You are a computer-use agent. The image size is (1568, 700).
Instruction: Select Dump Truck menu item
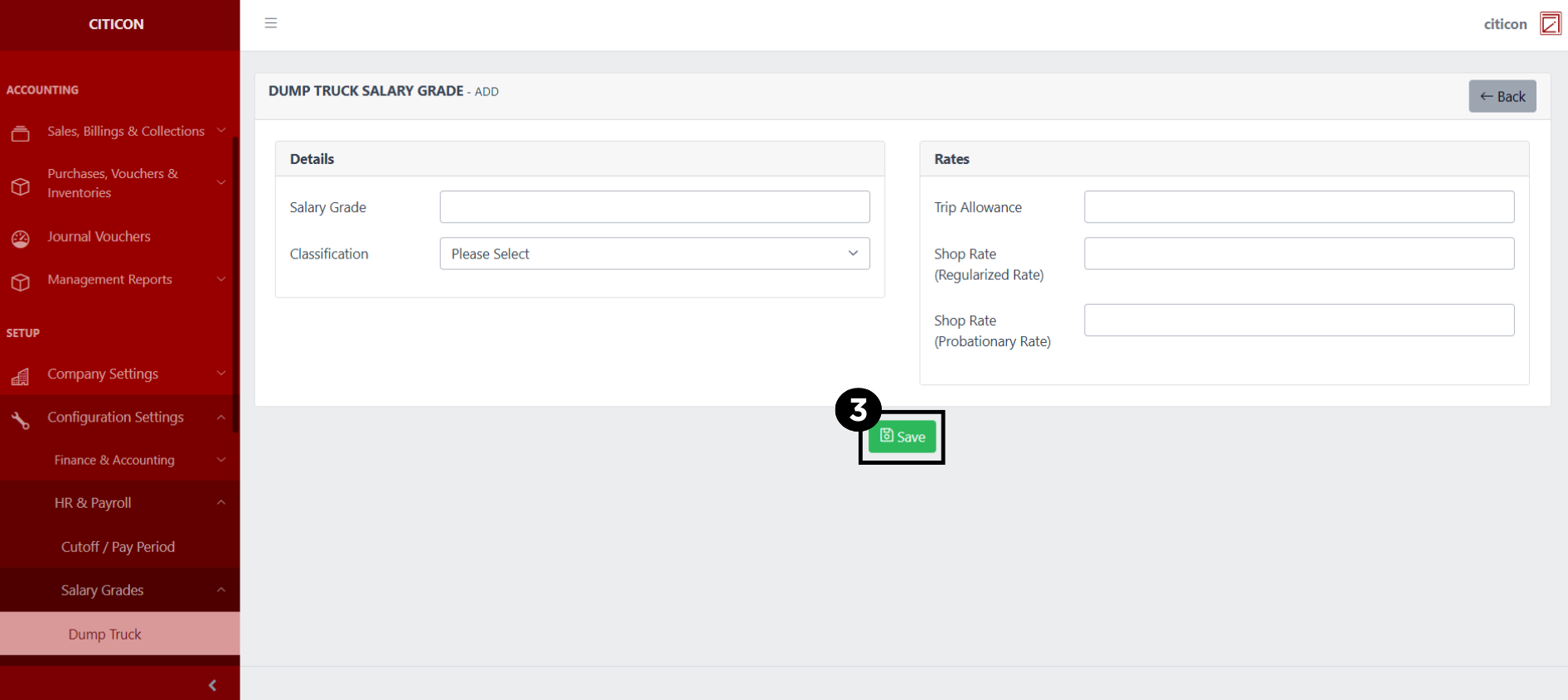(x=105, y=635)
